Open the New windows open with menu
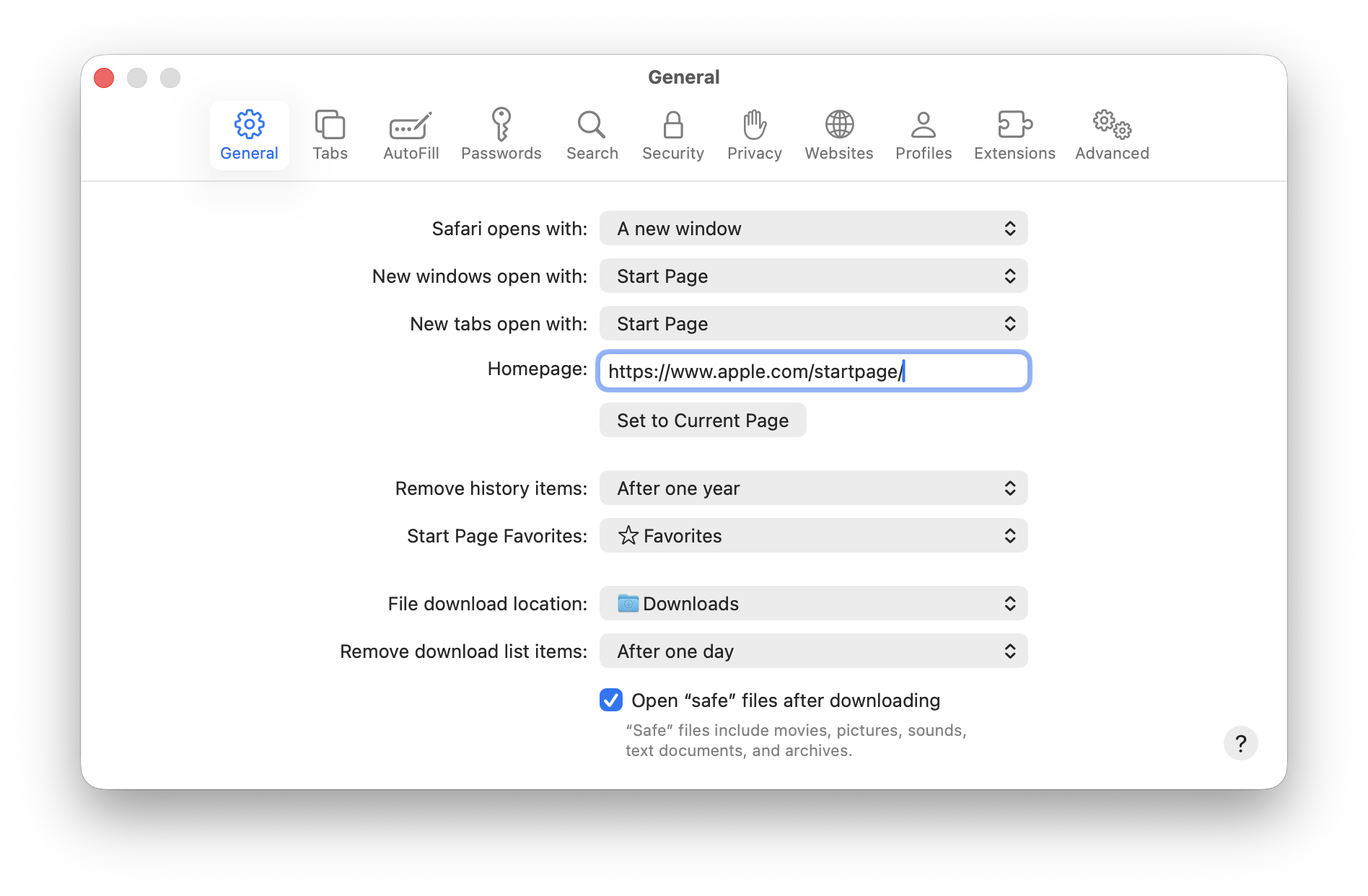 [813, 276]
